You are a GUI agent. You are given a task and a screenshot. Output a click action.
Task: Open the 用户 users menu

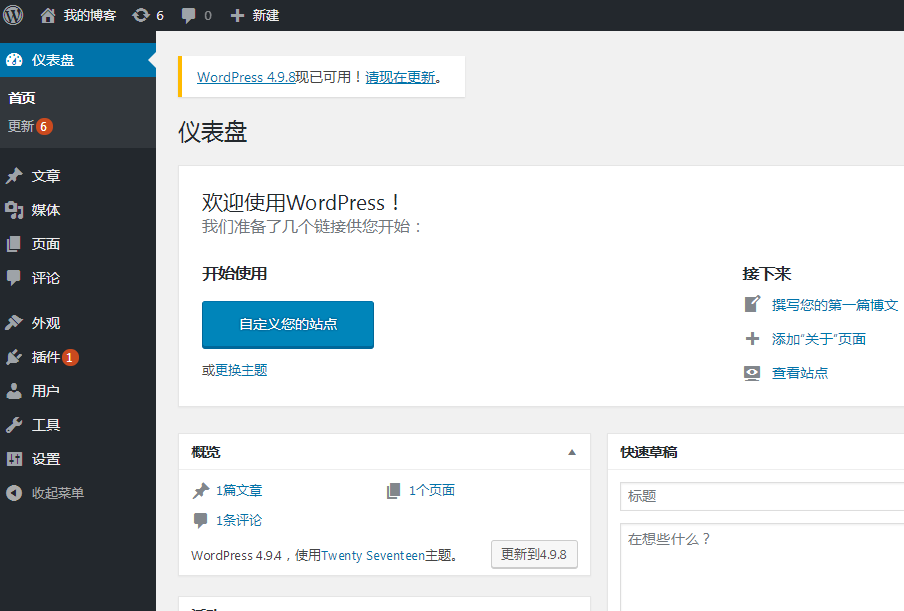point(45,391)
